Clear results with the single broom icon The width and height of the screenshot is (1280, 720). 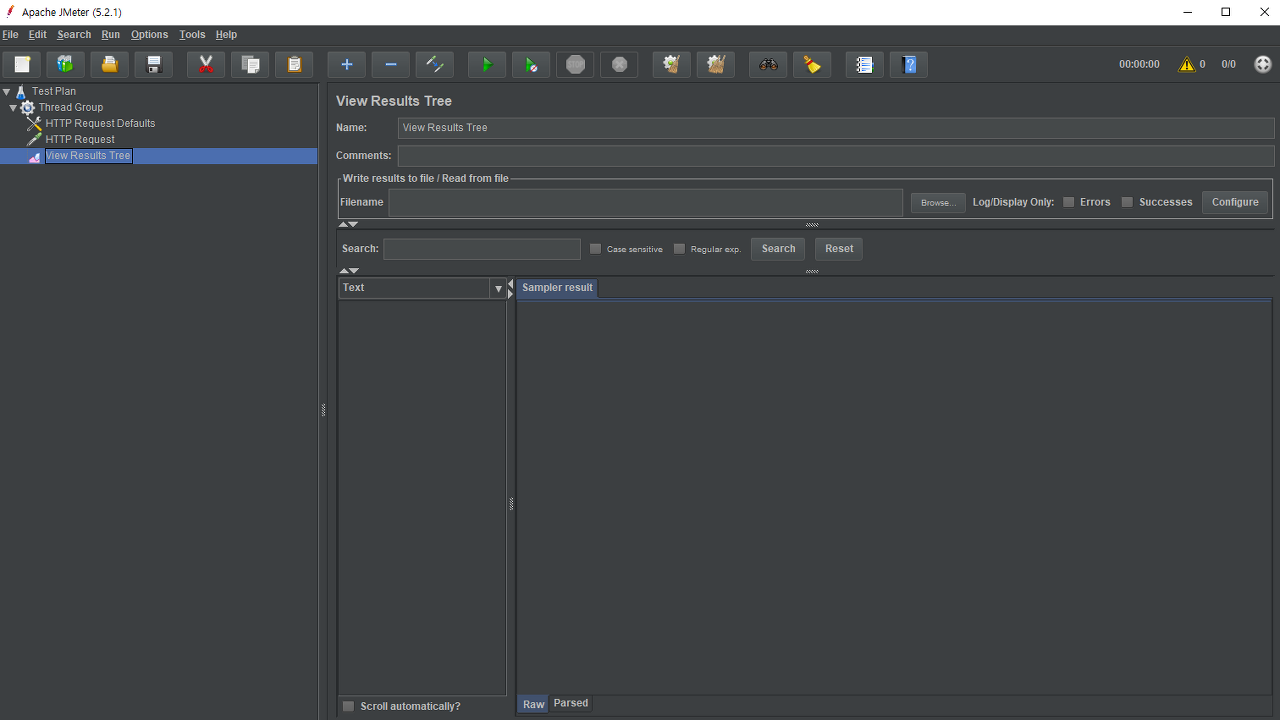pyautogui.click(x=672, y=65)
